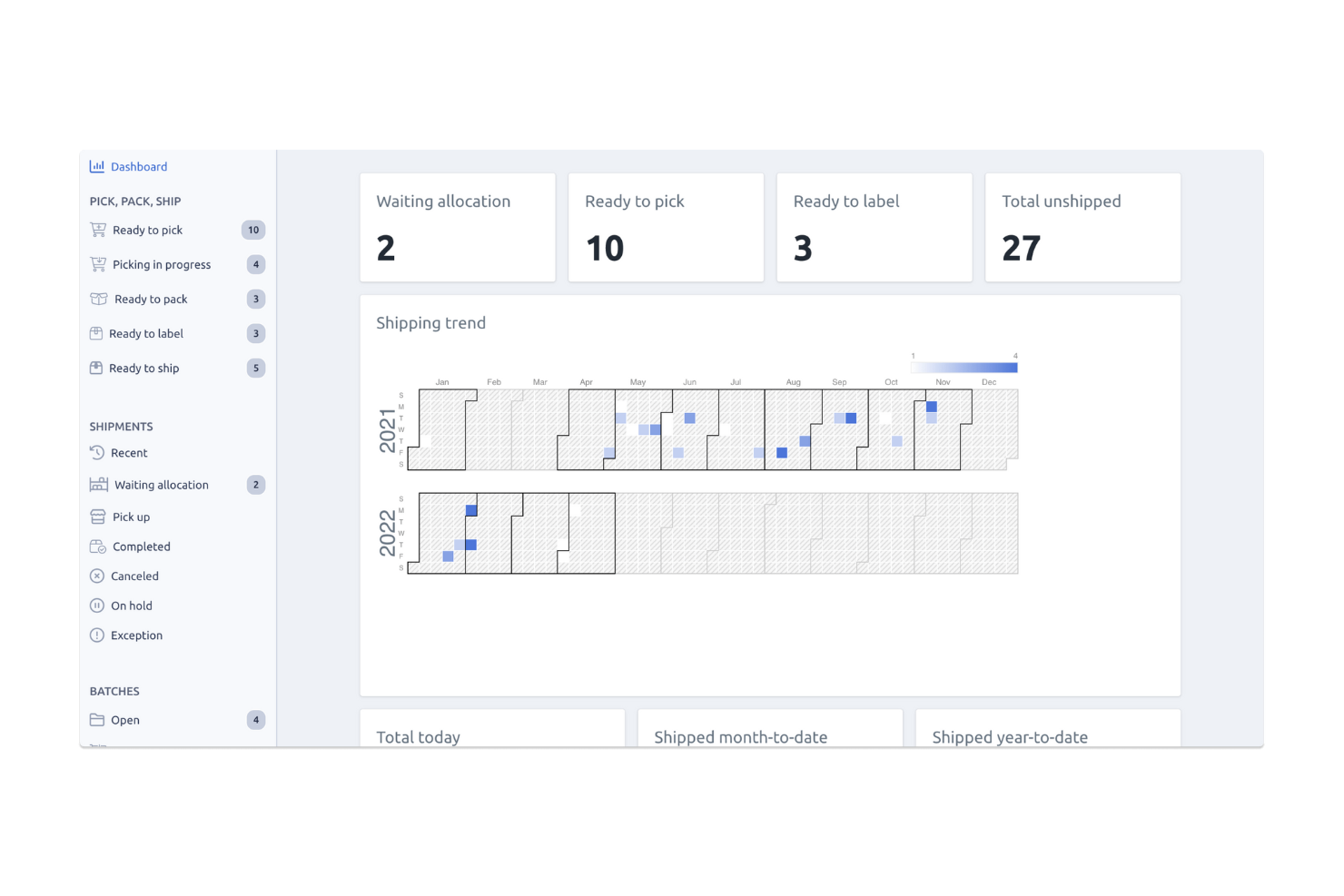Open Recent shipments history icon

(97, 452)
